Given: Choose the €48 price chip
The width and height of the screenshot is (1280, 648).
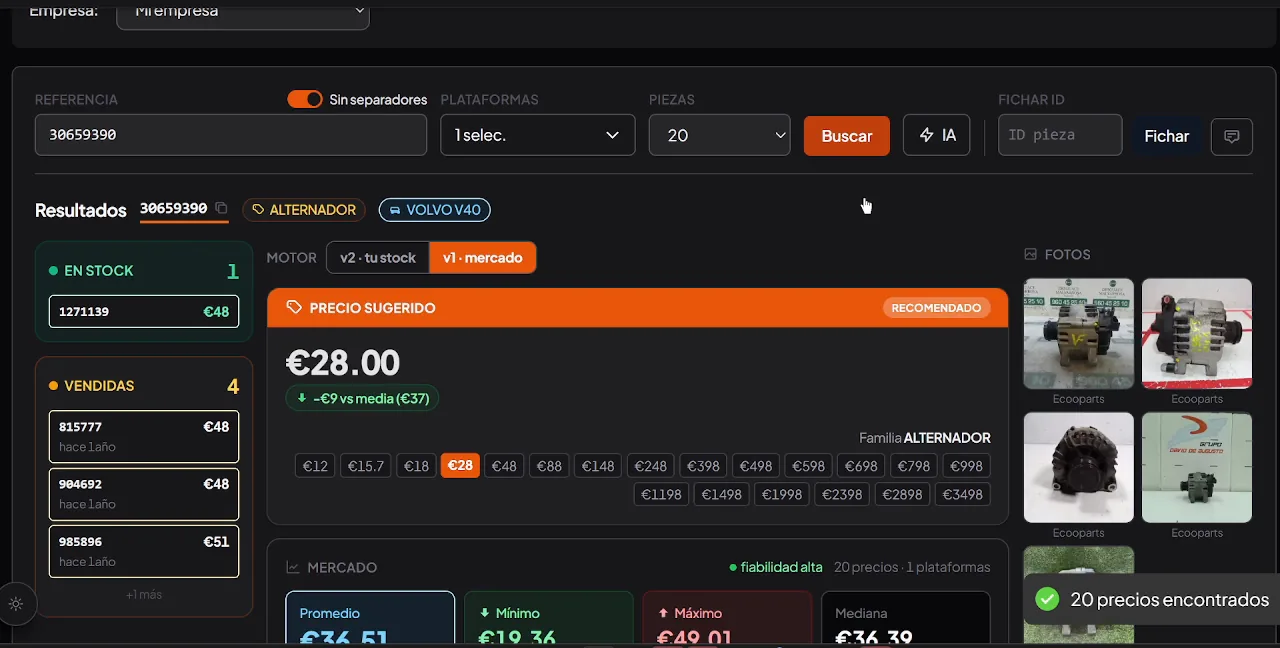Looking at the screenshot, I should click(504, 466).
